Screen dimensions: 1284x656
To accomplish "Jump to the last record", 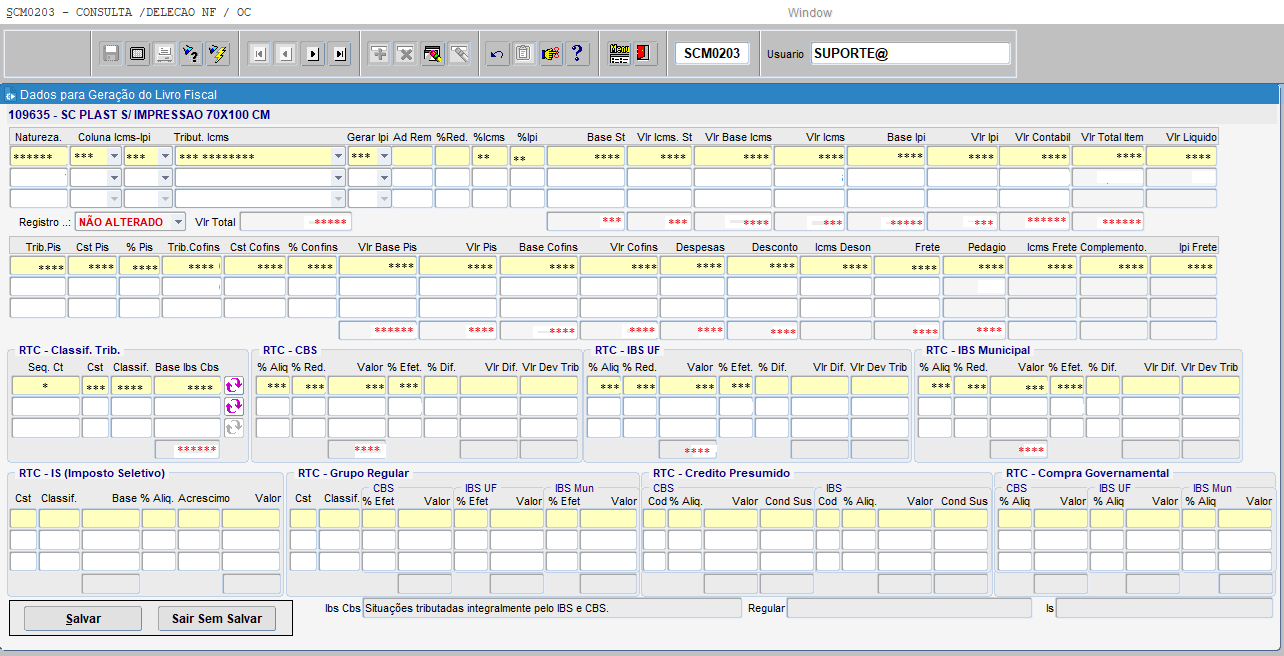I will coord(340,54).
